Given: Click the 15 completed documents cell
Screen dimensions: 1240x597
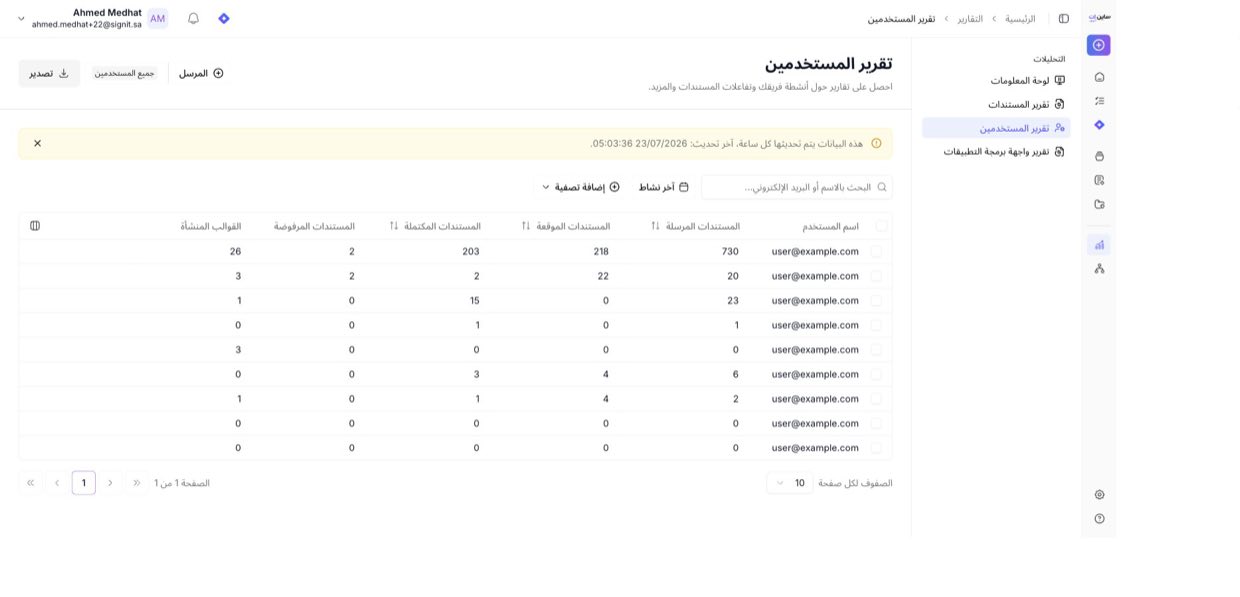Looking at the screenshot, I should pyautogui.click(x=475, y=300).
